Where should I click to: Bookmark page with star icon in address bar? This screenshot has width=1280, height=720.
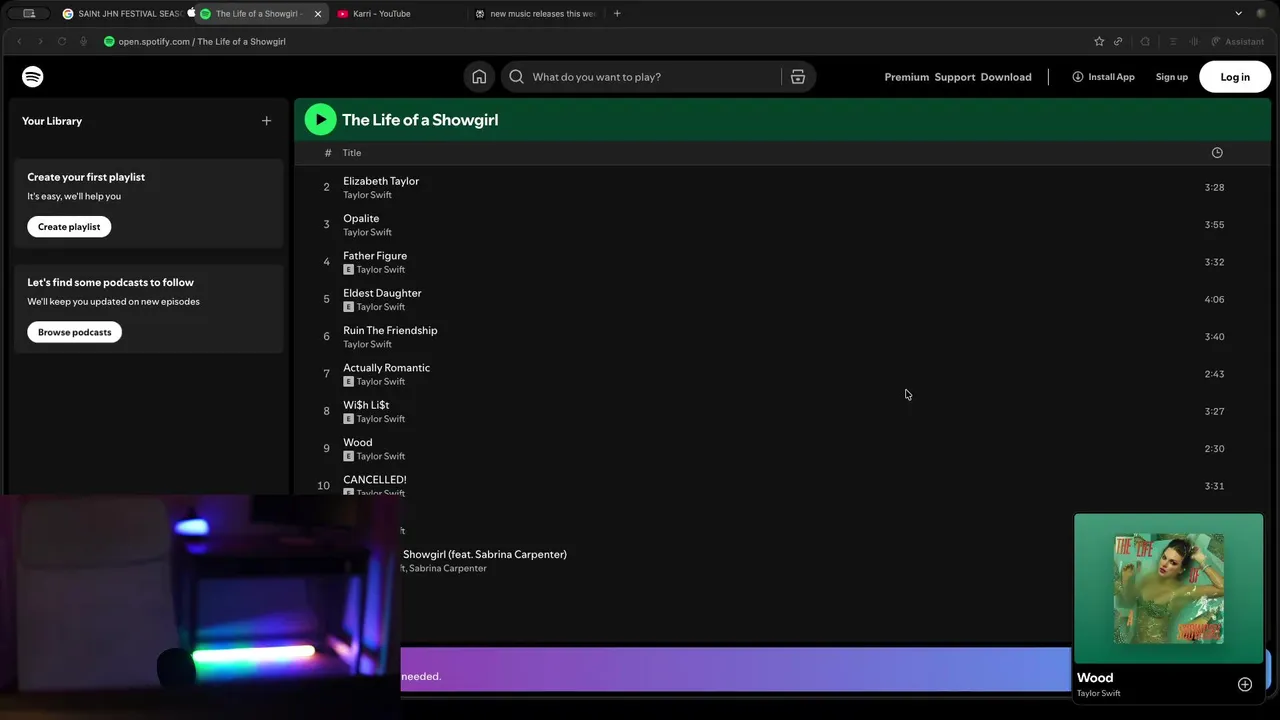[x=1099, y=41]
